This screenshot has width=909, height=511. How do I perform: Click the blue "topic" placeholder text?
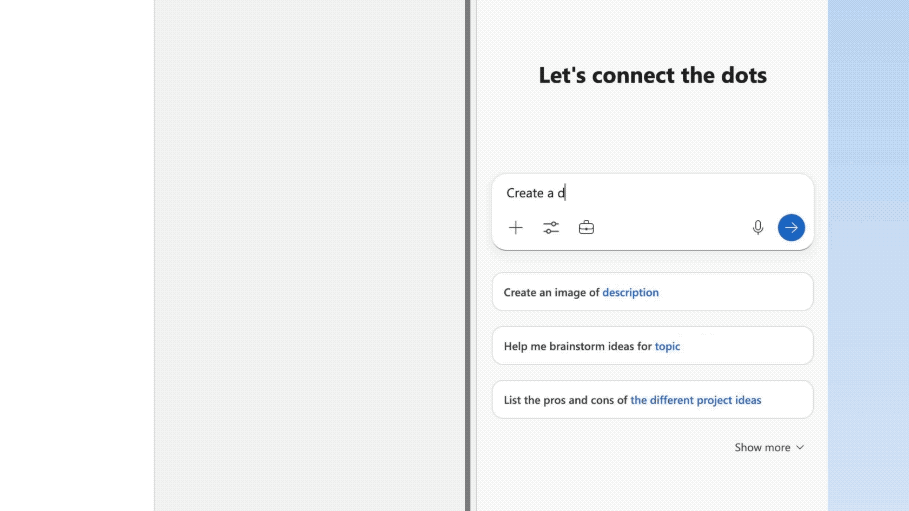pyautogui.click(x=667, y=346)
